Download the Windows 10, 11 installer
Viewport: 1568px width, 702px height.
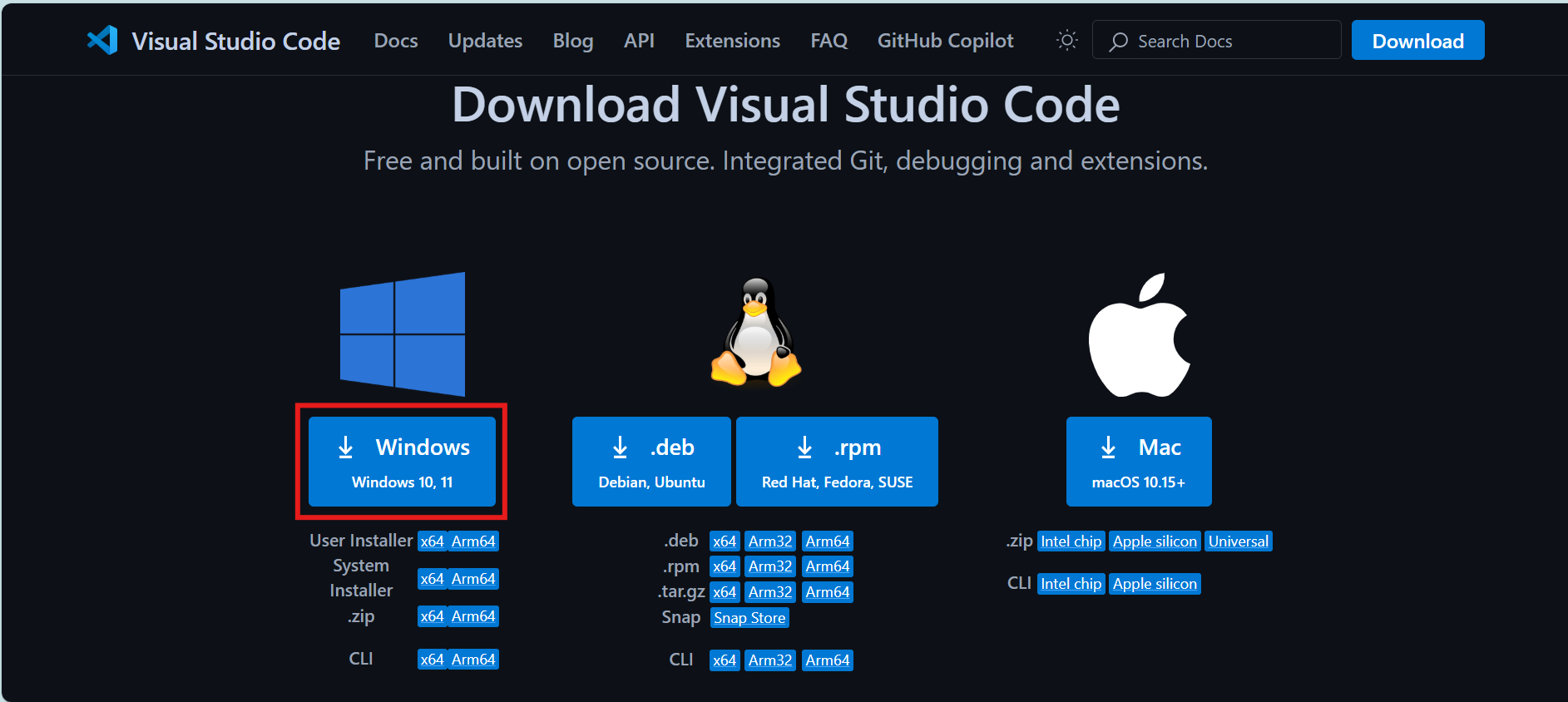(402, 462)
